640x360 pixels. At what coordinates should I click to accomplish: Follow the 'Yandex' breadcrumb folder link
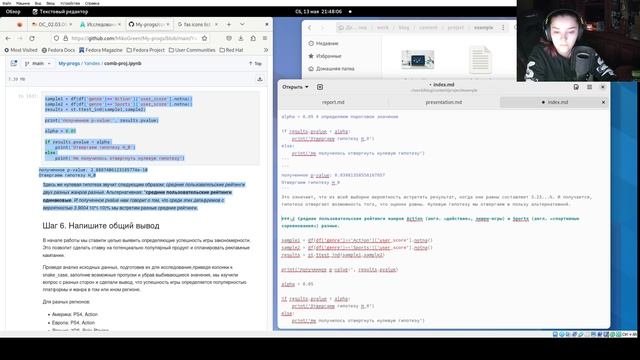[x=92, y=64]
